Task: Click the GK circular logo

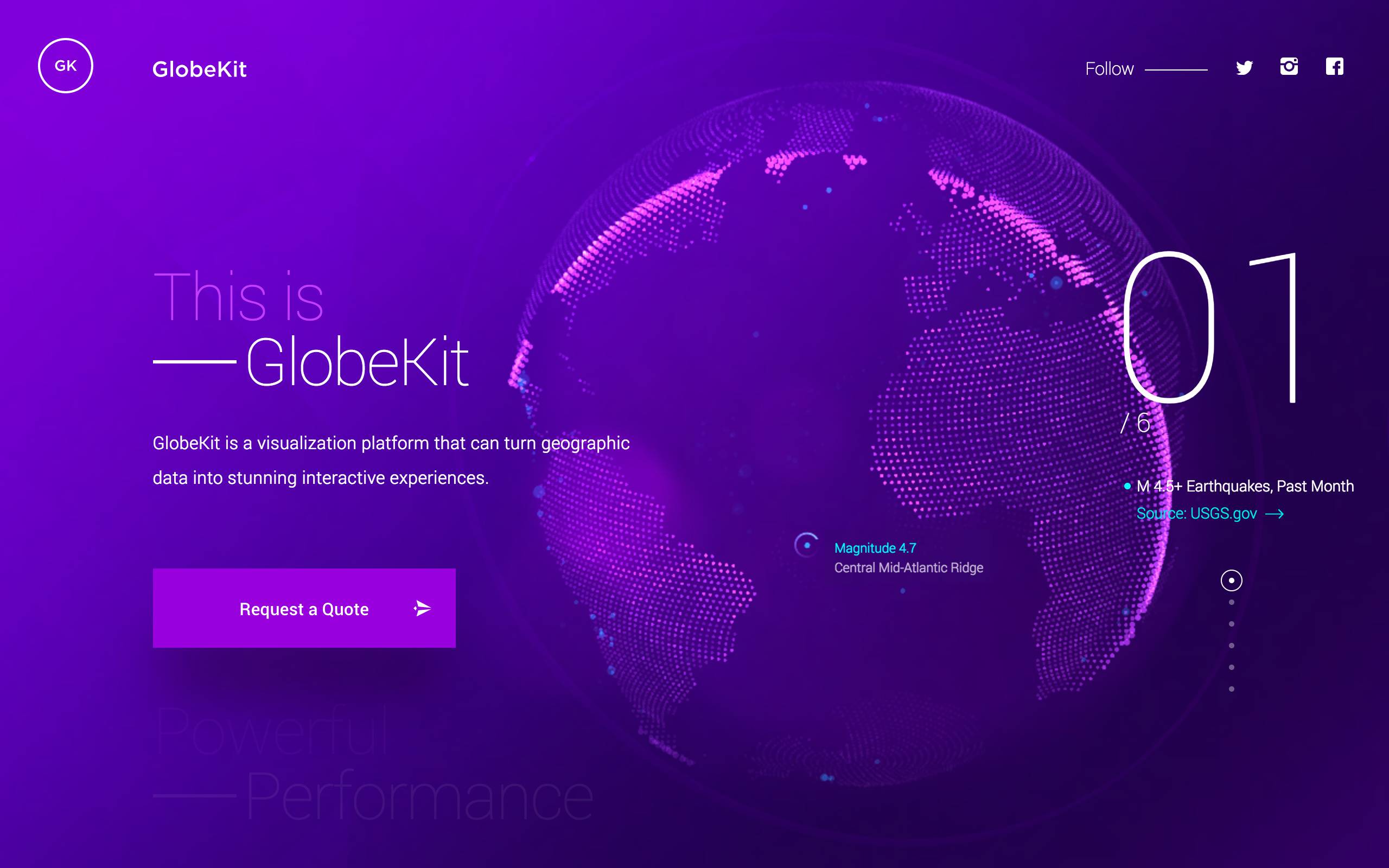Action: (x=66, y=66)
